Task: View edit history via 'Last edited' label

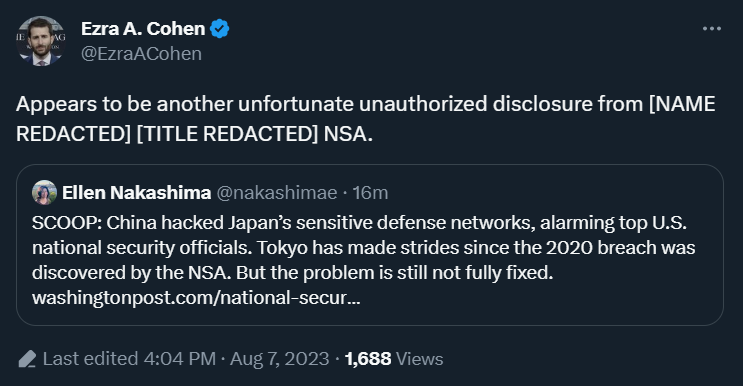Action: (x=91, y=359)
